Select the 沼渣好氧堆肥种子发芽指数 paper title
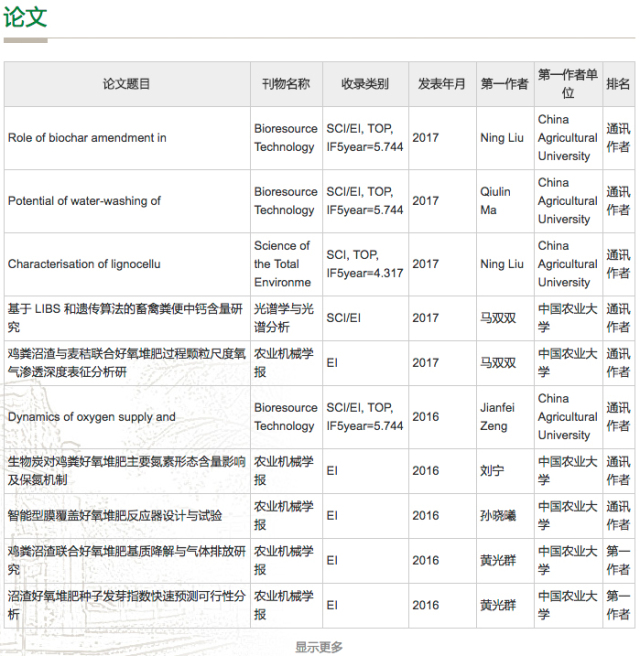This screenshot has width=640, height=656. click(125, 605)
